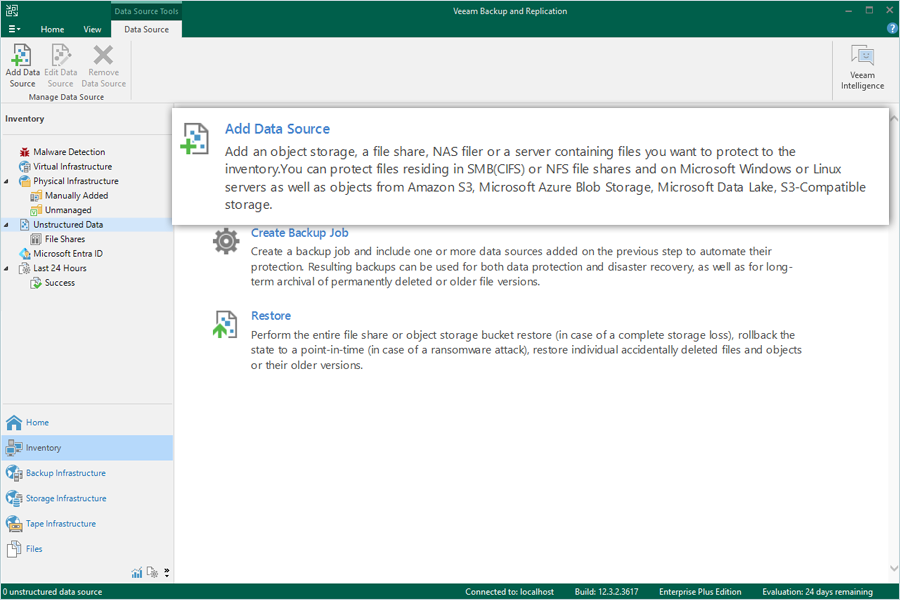Click the '0 unstructured data source' status text
Image resolution: width=900 pixels, height=600 pixels.
pos(52,592)
